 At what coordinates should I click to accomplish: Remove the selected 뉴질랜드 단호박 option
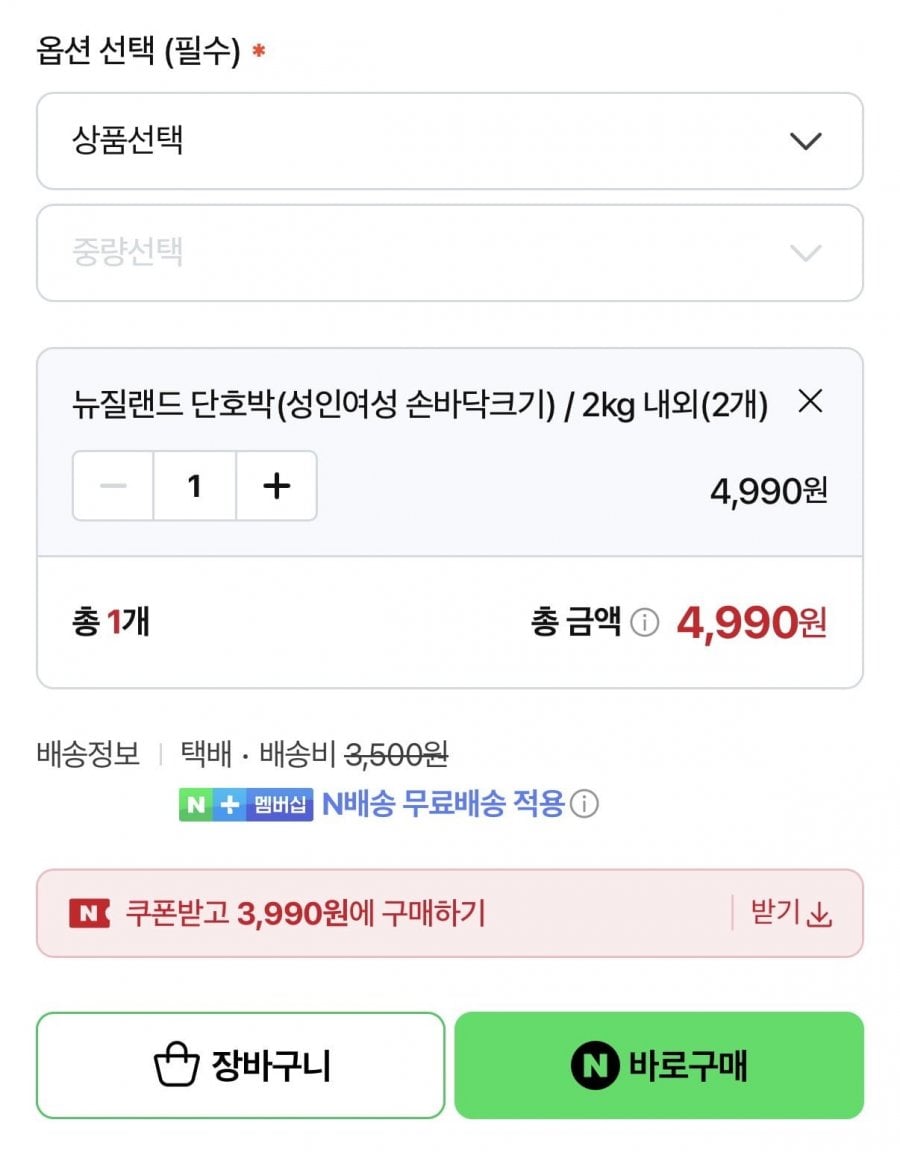pos(810,402)
